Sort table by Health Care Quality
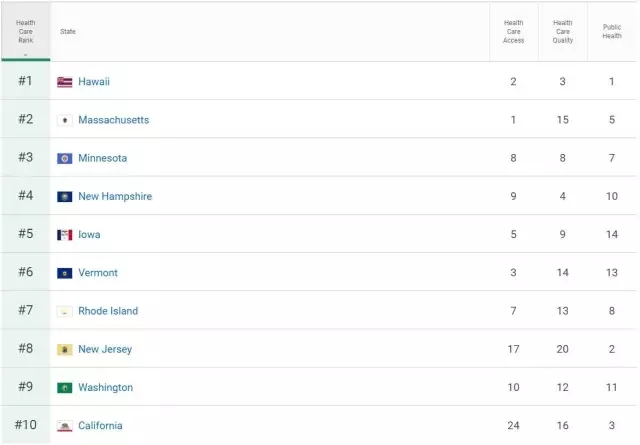 [x=563, y=32]
